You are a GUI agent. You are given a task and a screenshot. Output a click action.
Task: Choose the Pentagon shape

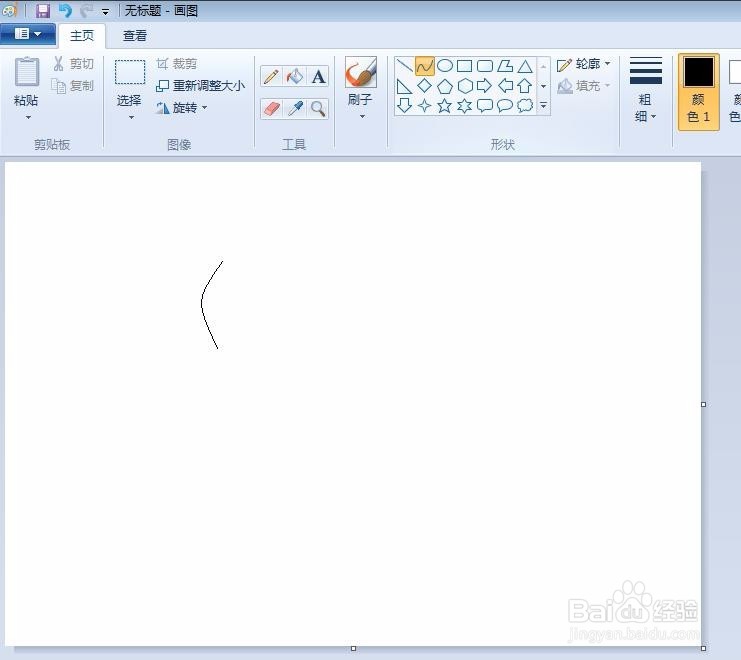pyautogui.click(x=445, y=86)
